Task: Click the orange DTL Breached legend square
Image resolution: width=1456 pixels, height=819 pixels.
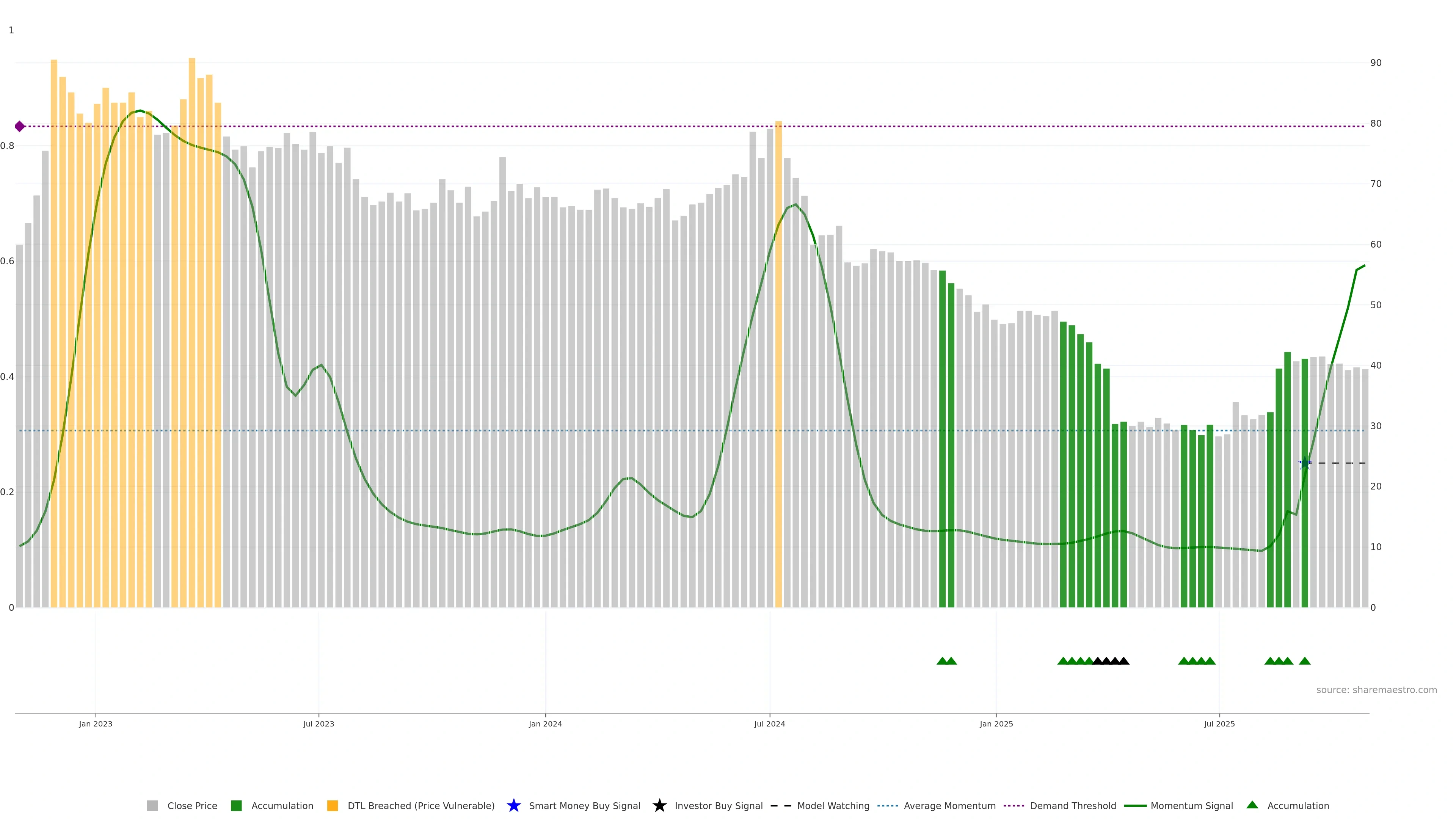Action: point(333,805)
